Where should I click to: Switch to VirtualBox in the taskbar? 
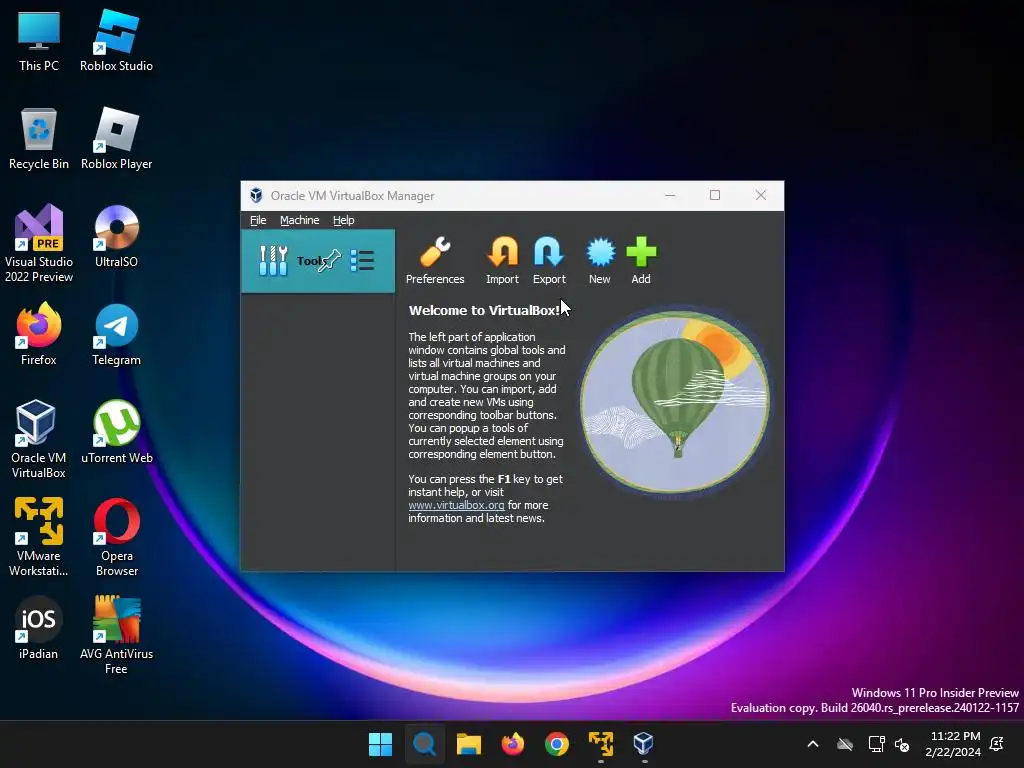(644, 744)
